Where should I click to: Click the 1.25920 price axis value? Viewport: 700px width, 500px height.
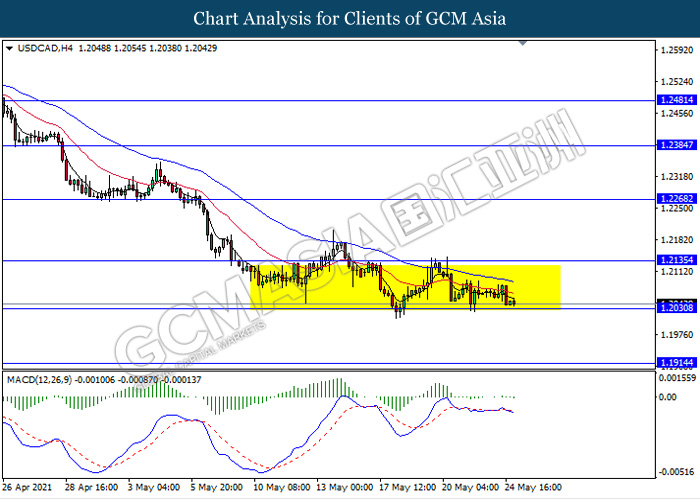pos(677,50)
